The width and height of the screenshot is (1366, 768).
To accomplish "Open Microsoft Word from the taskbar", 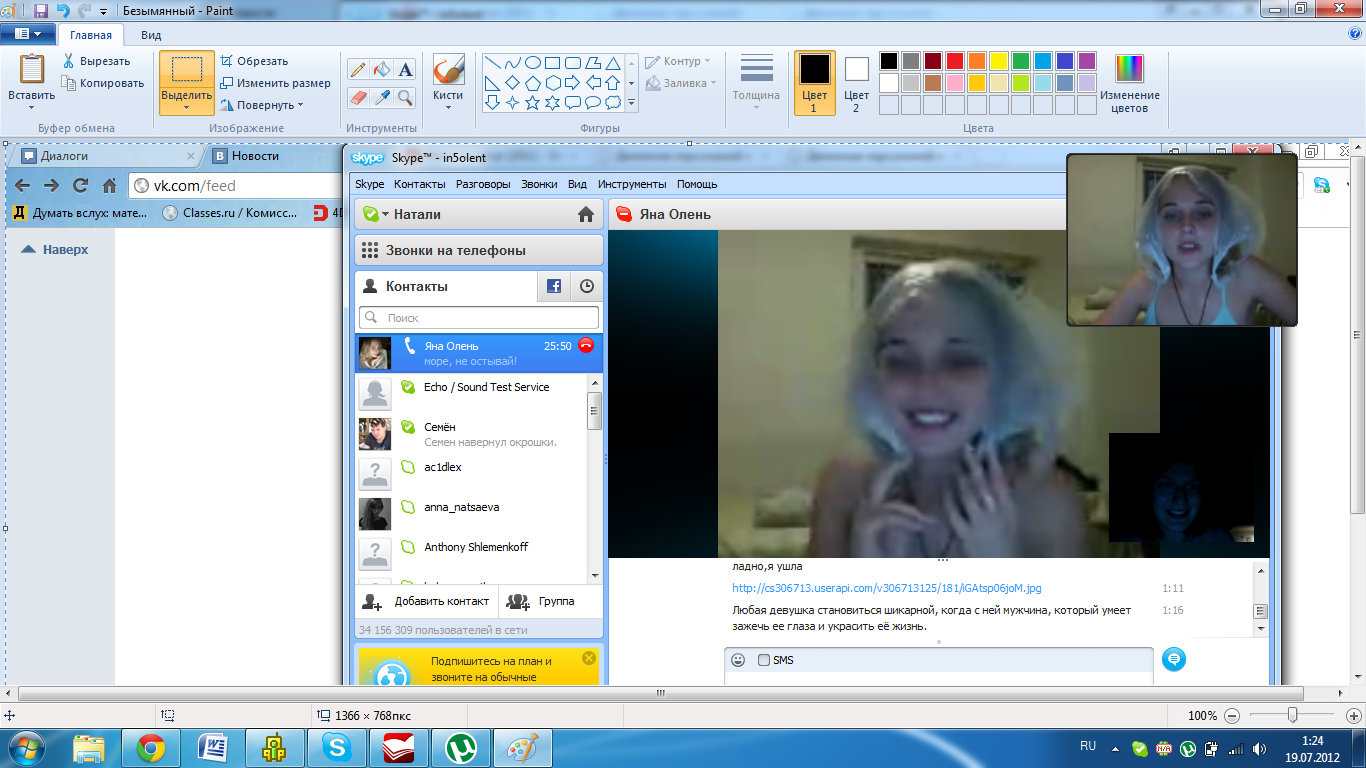I will pyautogui.click(x=213, y=748).
